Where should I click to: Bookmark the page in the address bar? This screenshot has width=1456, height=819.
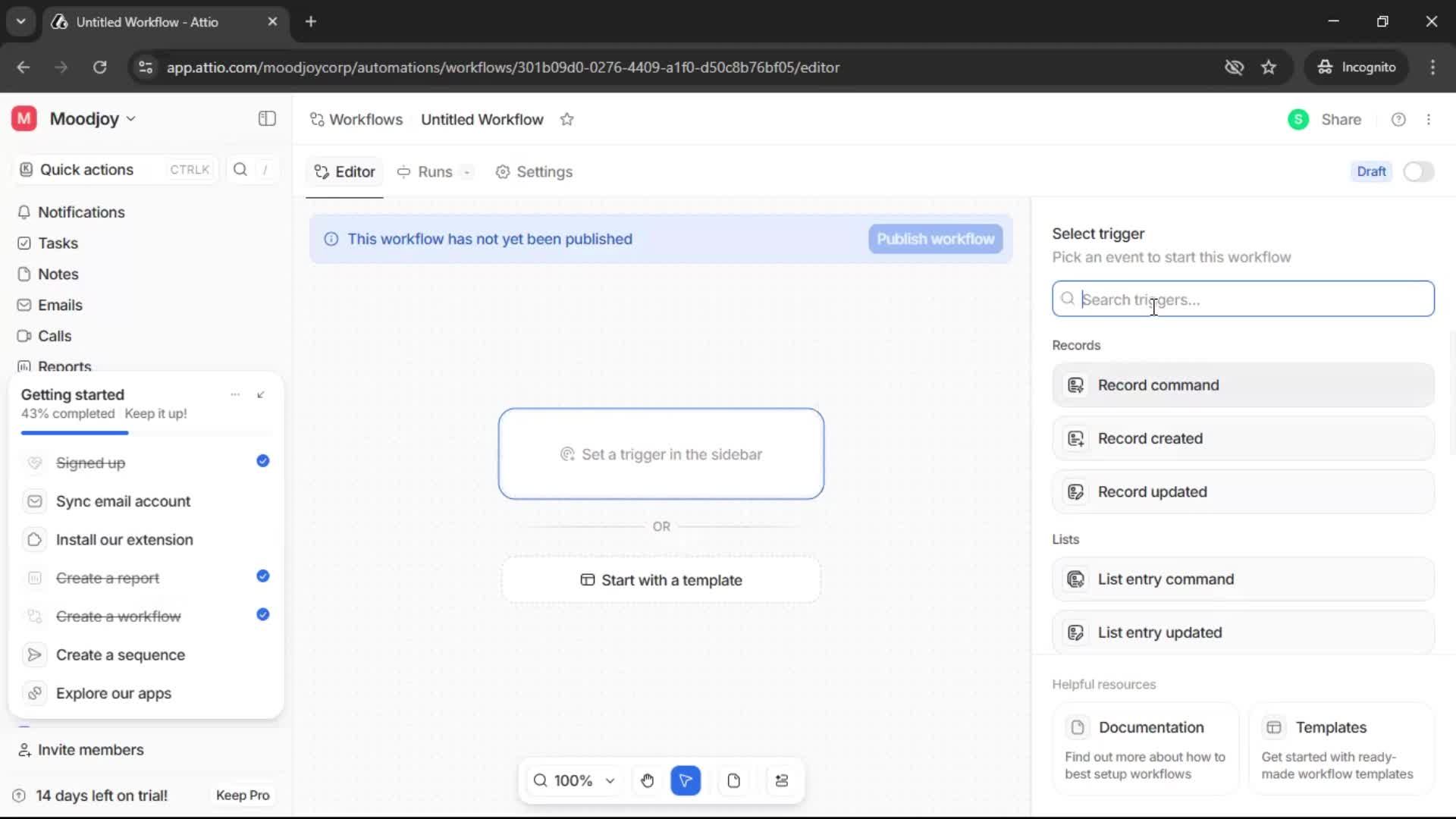pyautogui.click(x=1269, y=67)
